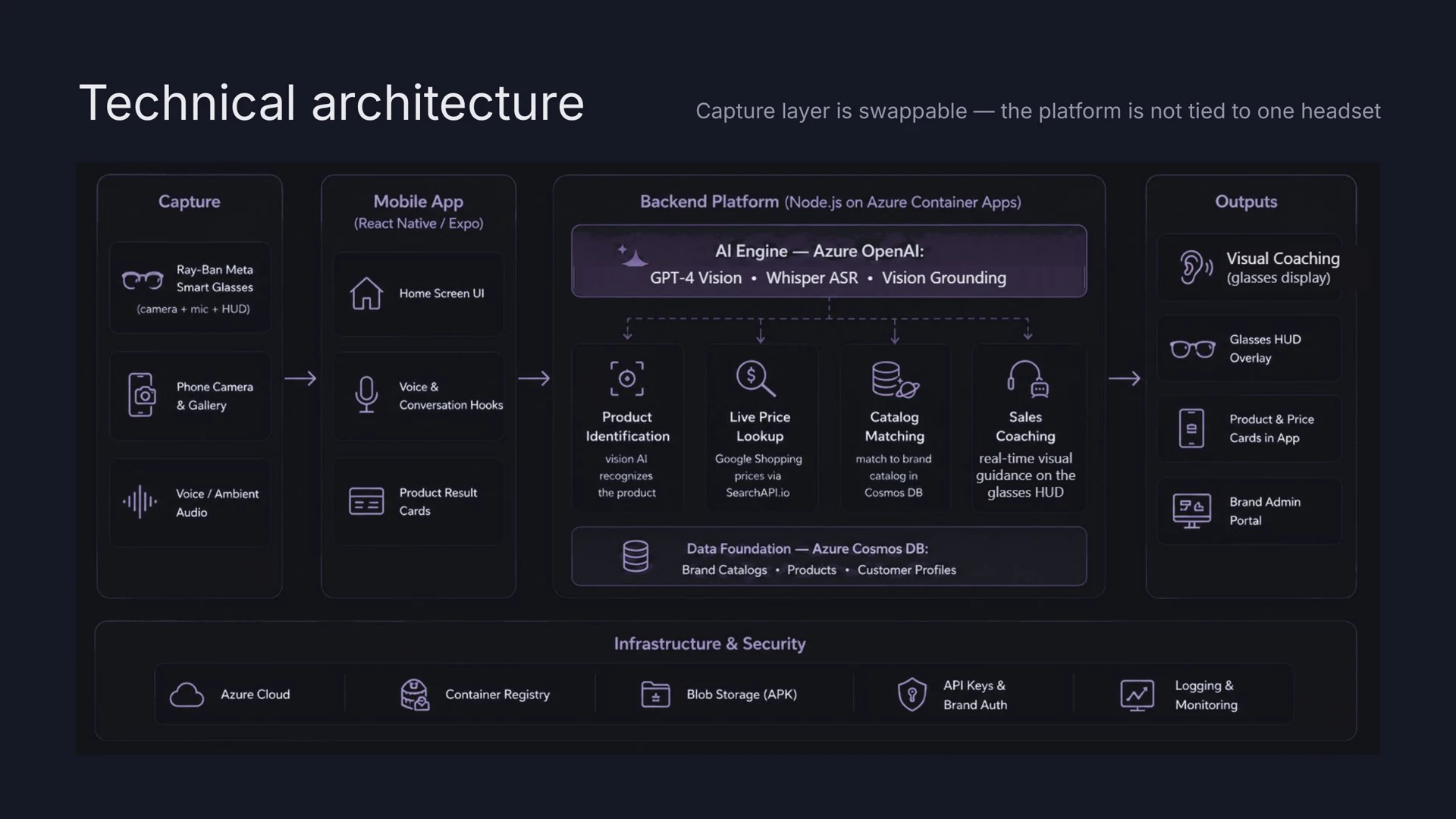Click the phone icon by Product & Price Cards
Image resolution: width=1456 pixels, height=819 pixels.
[1191, 428]
